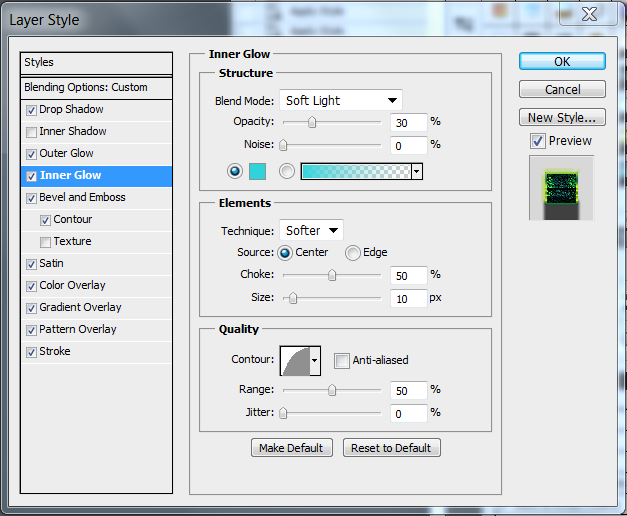This screenshot has width=627, height=516.
Task: Close the Layer Style dialog
Action: click(589, 14)
